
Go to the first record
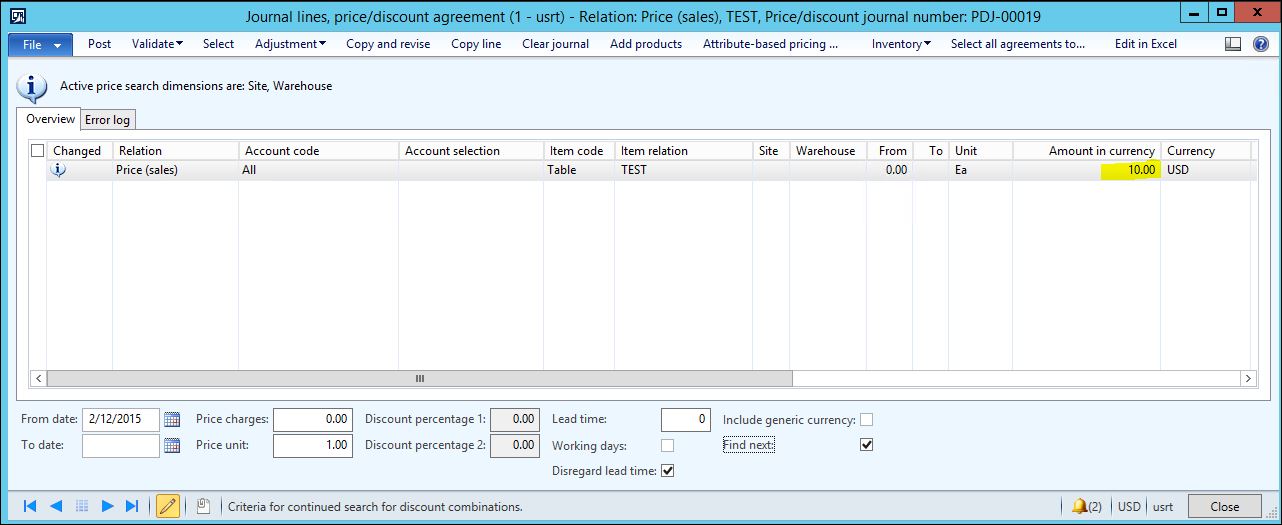coord(28,507)
